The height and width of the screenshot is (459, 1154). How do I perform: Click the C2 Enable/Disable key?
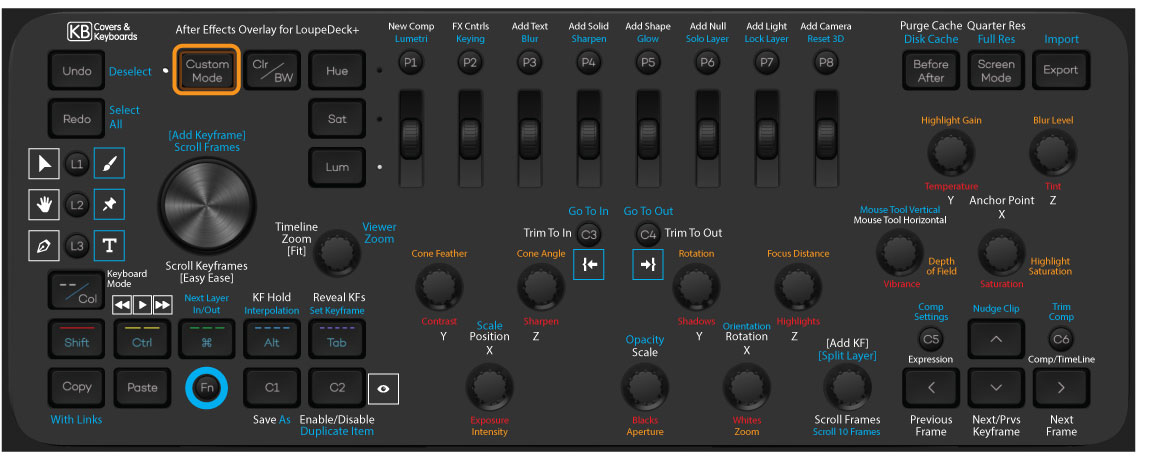coord(336,387)
